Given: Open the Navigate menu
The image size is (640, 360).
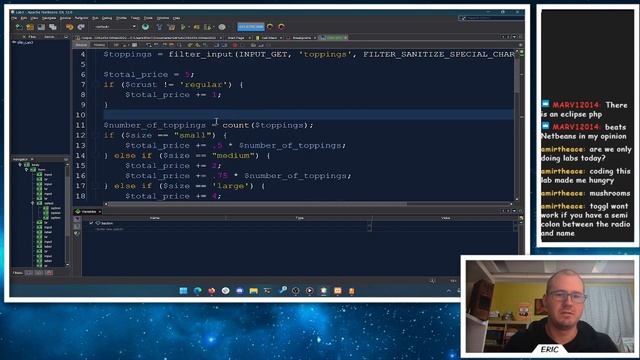Looking at the screenshot, I should tap(49, 18).
